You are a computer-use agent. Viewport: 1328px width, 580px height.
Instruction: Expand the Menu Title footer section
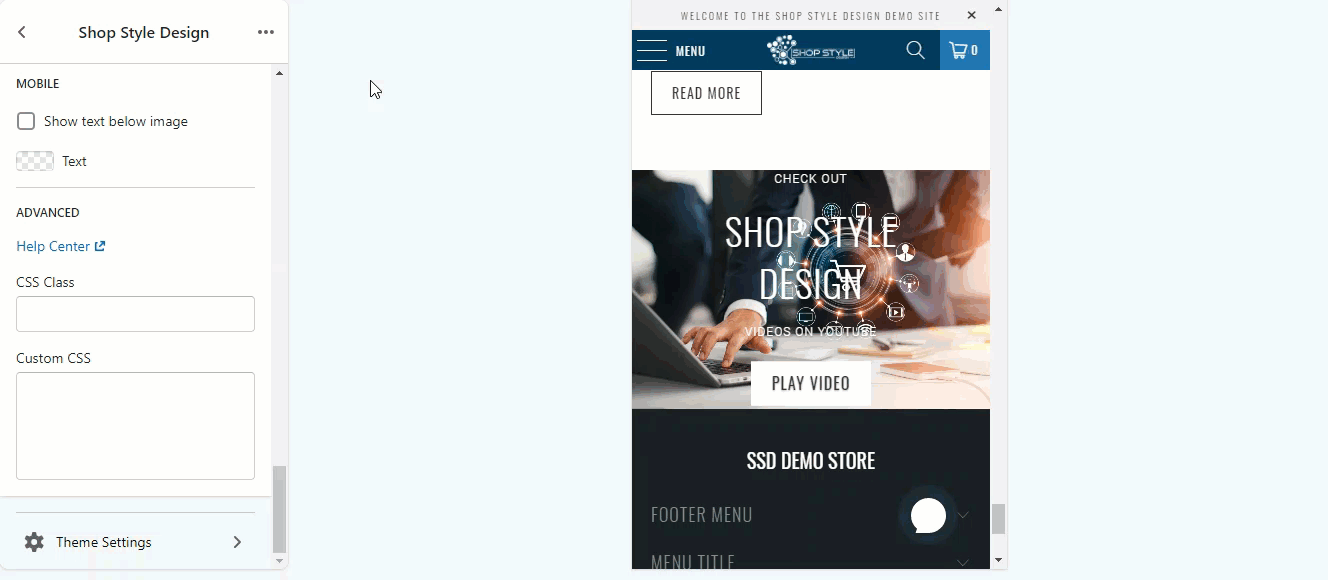pyautogui.click(x=810, y=562)
